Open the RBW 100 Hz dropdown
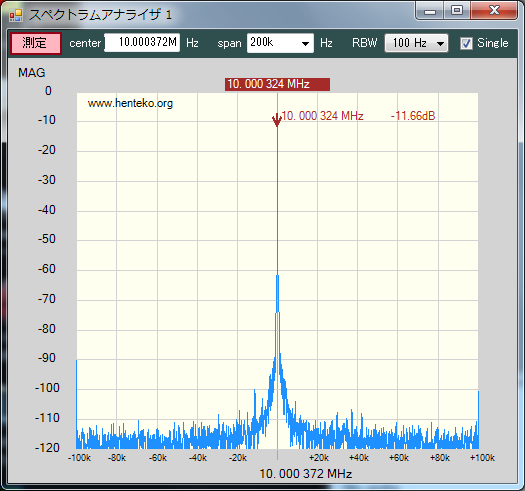The height and width of the screenshot is (491, 525). [416, 43]
